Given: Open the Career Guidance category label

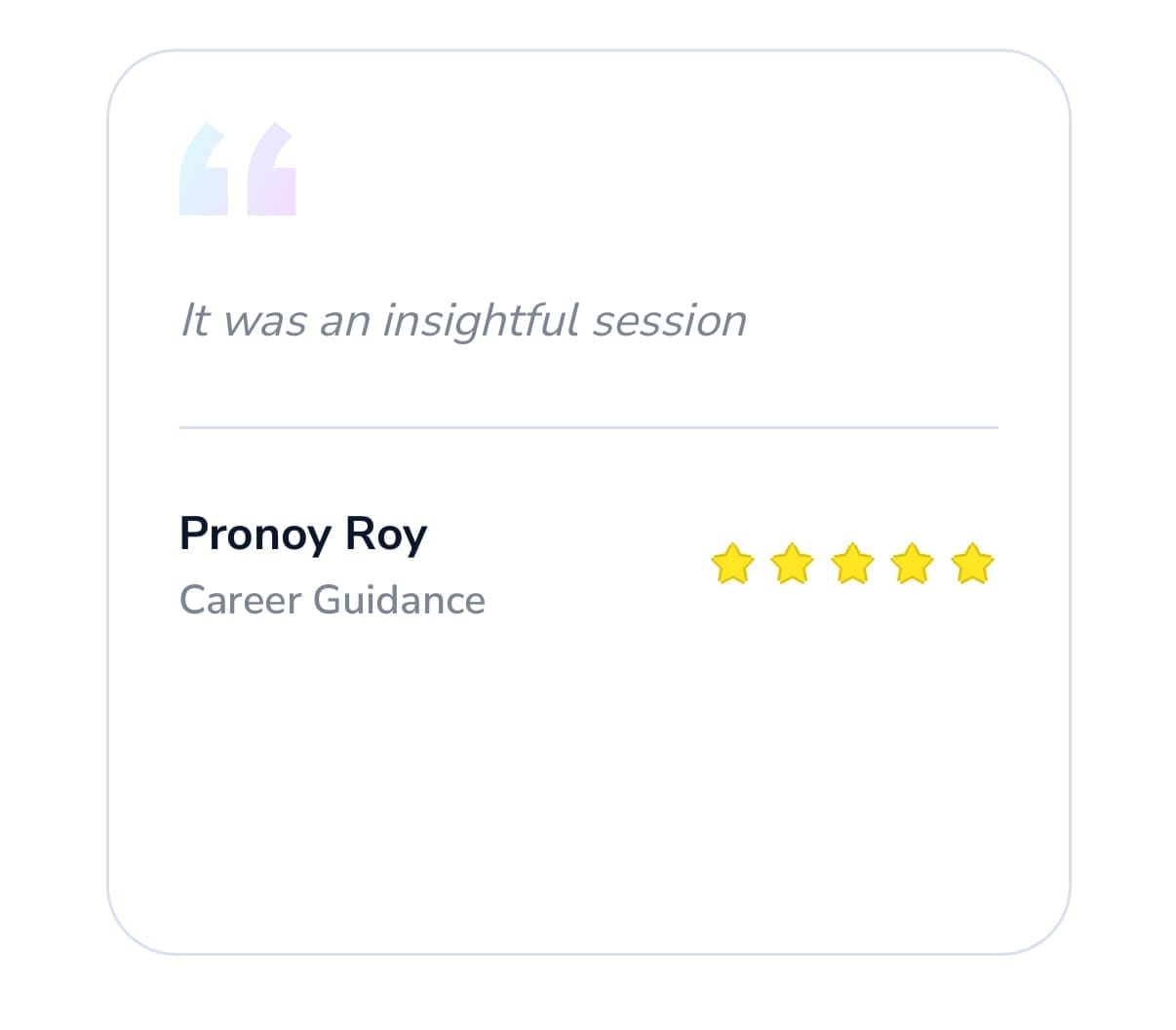Looking at the screenshot, I should (332, 600).
